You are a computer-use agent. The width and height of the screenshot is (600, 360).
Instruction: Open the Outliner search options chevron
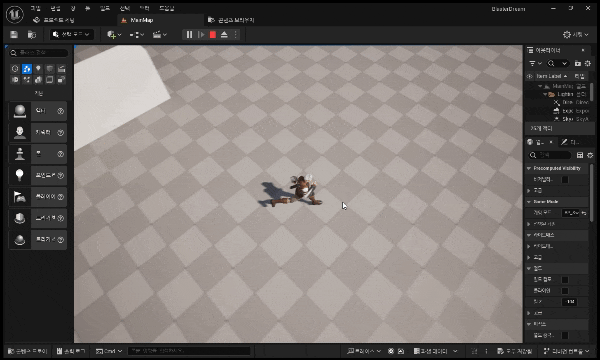[x=564, y=63]
